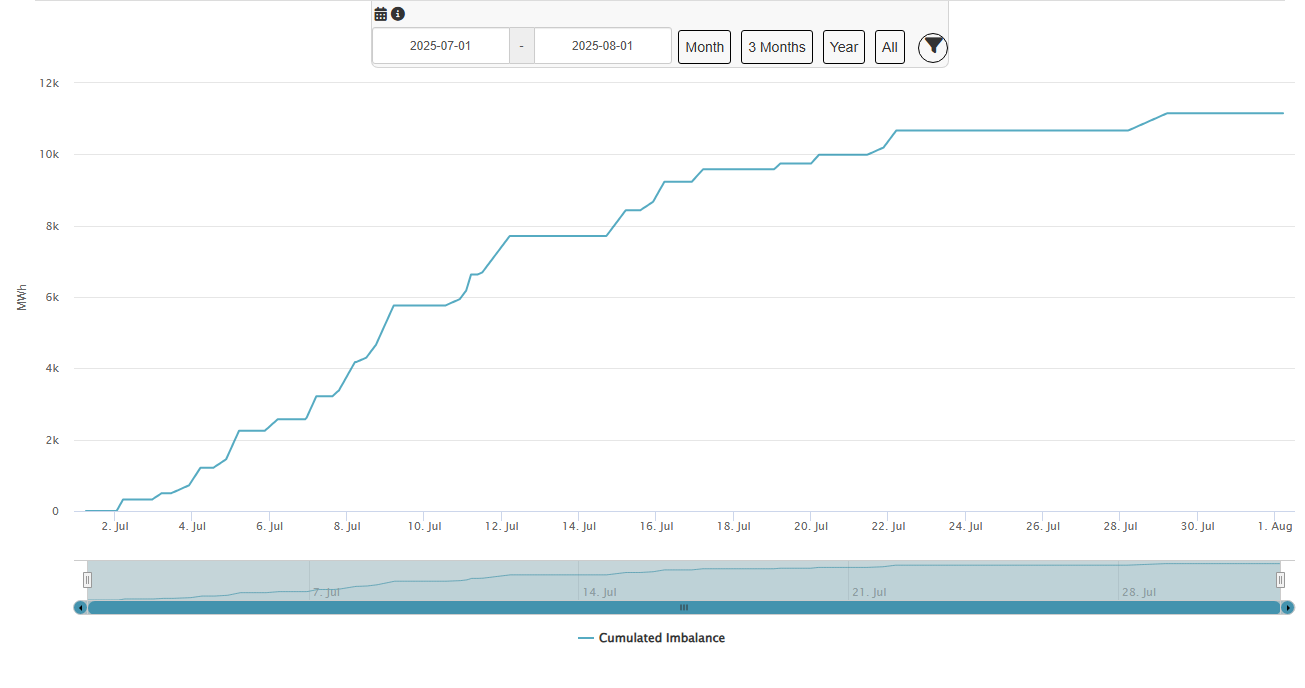Image resolution: width=1305 pixels, height=688 pixels.
Task: Switch the range to Year
Action: (843, 47)
